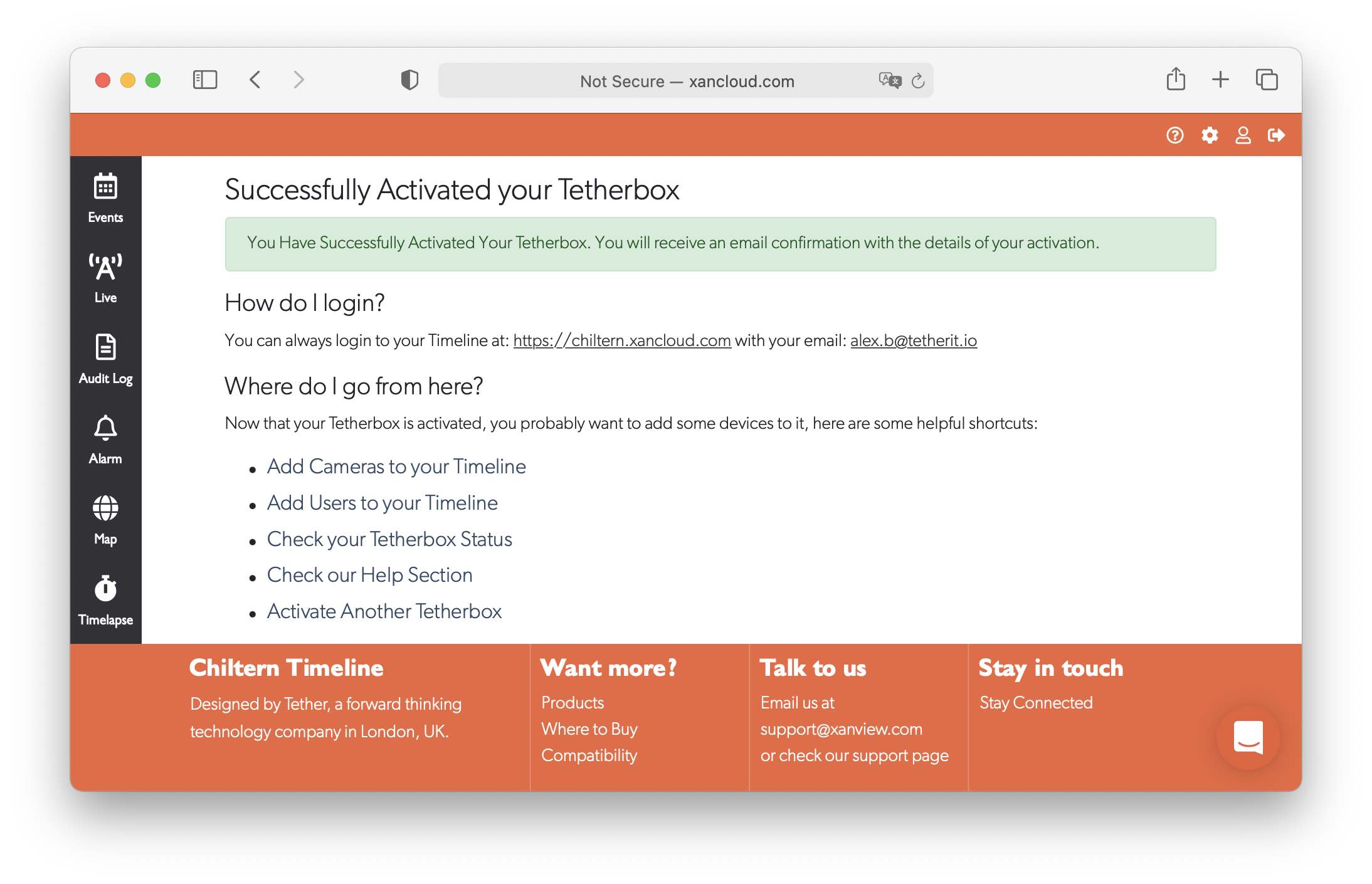
Task: Open the chat support widget
Action: 1248,739
